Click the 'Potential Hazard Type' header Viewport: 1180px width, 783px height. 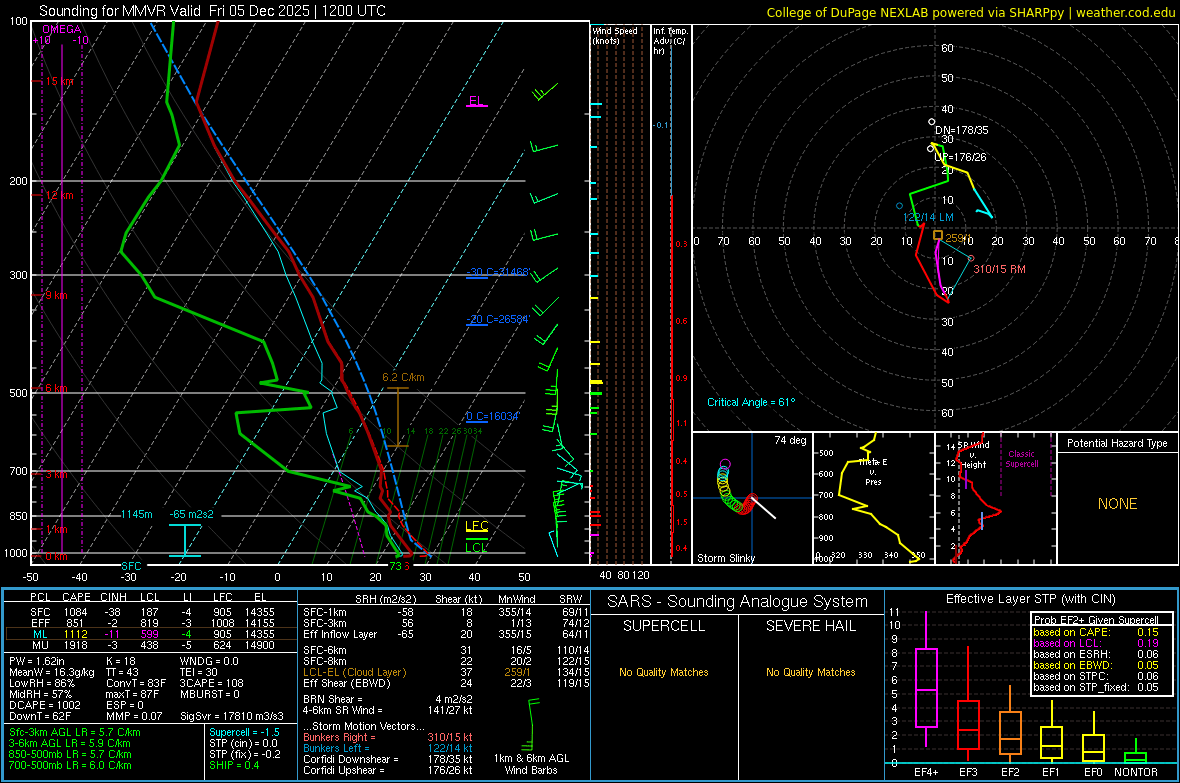pyautogui.click(x=1117, y=443)
